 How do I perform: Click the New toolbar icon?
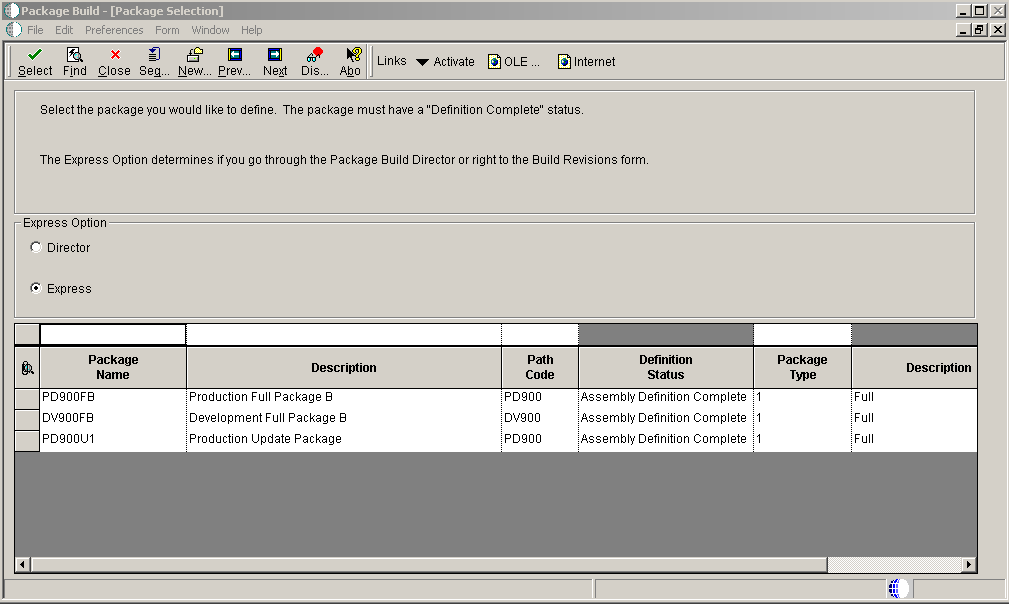pyautogui.click(x=192, y=61)
